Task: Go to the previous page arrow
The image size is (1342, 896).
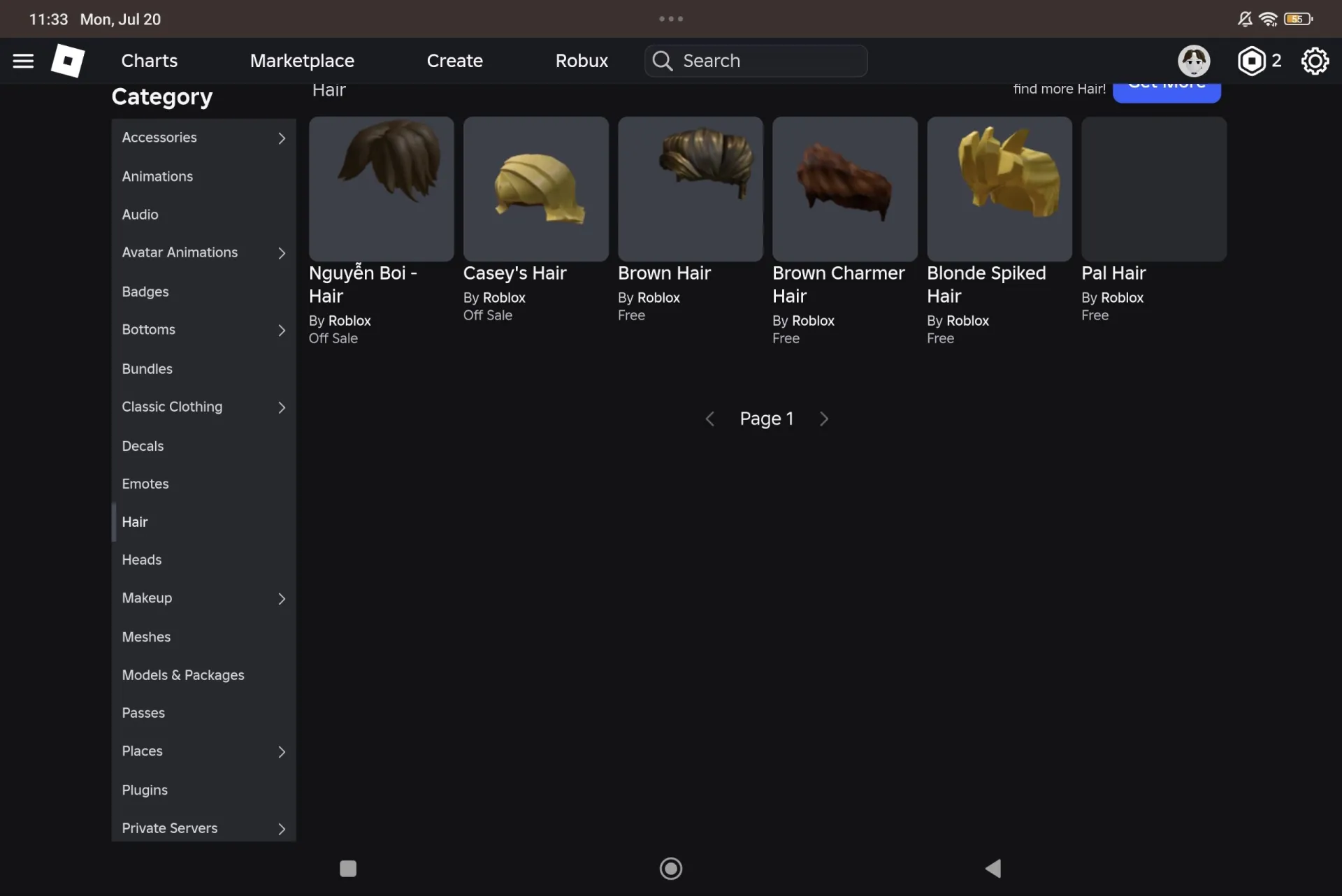Action: 709,419
